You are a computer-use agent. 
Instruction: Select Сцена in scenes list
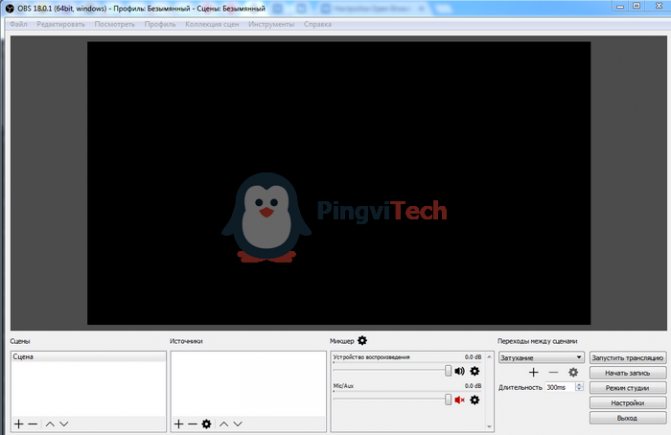tap(88, 357)
